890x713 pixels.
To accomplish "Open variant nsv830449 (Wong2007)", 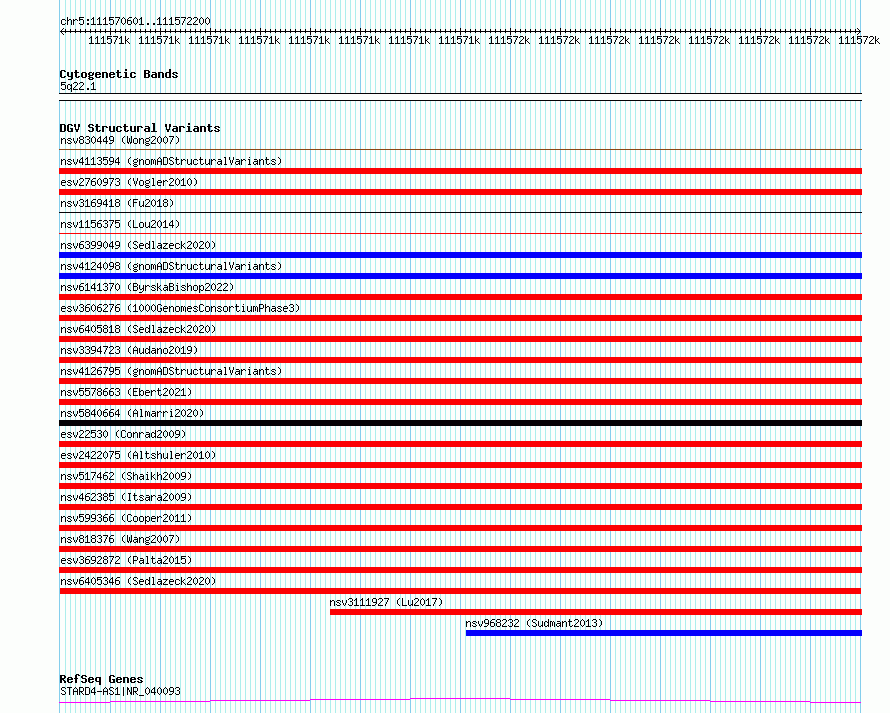I will pyautogui.click(x=120, y=140).
